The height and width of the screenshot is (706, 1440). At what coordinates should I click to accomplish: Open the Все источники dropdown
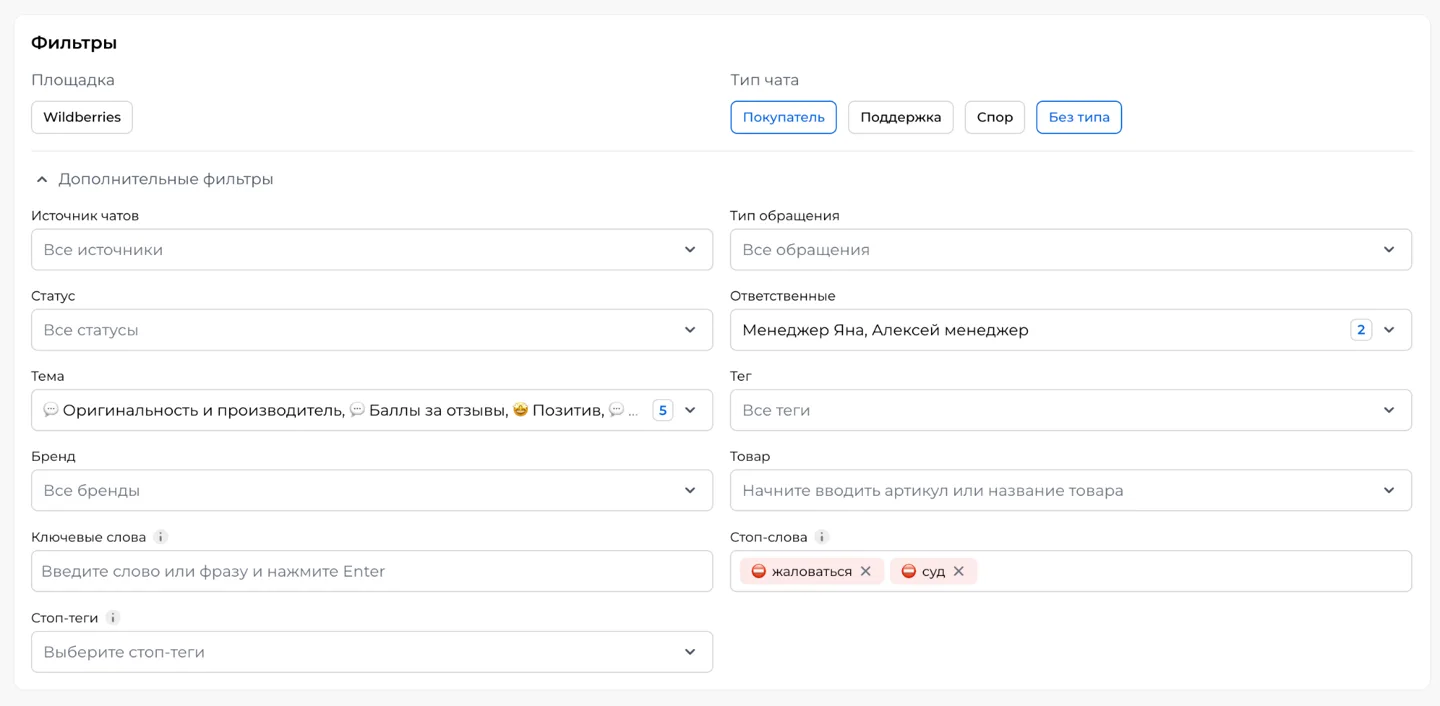[x=372, y=250]
